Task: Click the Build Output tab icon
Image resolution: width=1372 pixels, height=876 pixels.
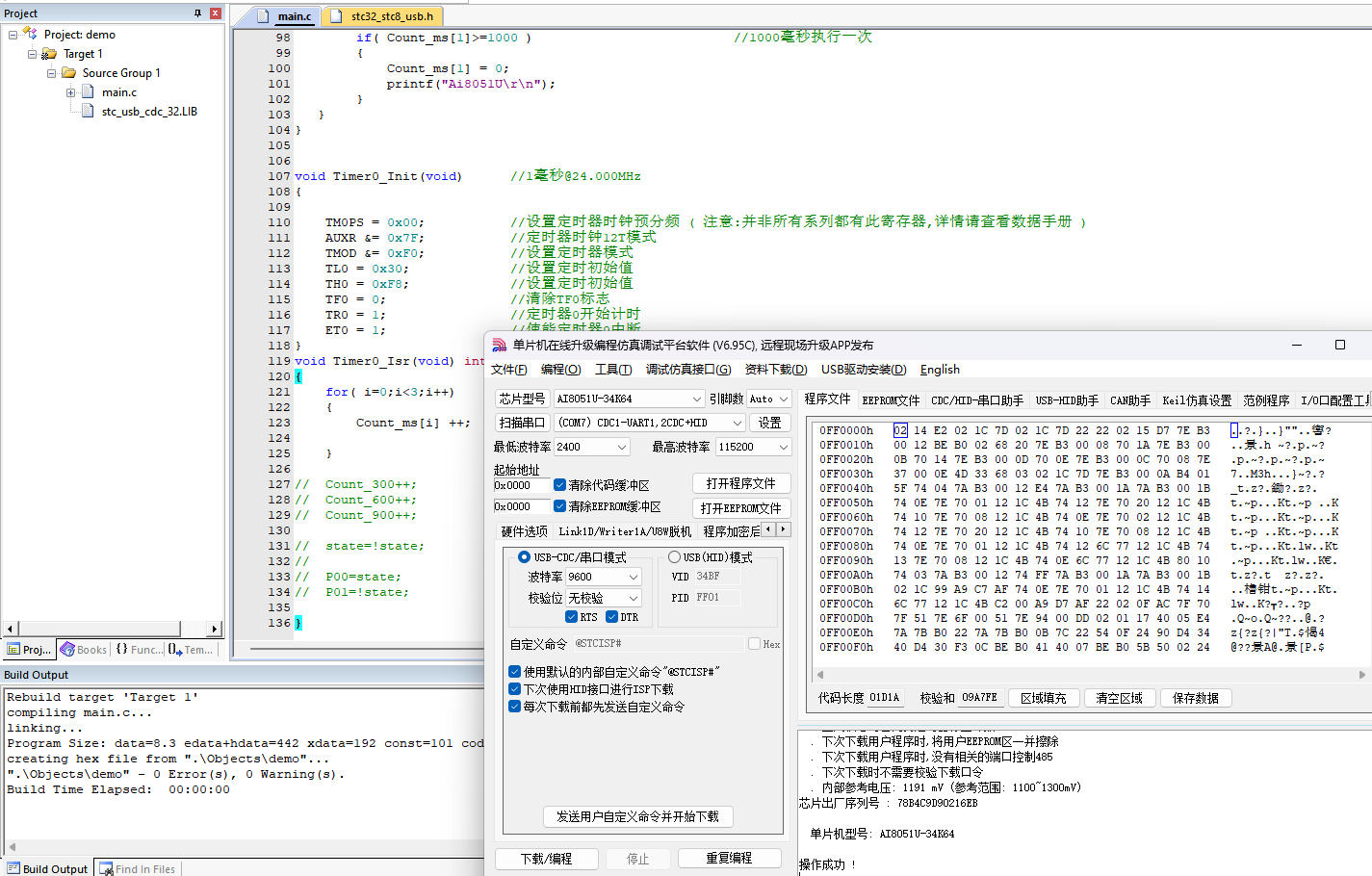Action: [x=12, y=868]
